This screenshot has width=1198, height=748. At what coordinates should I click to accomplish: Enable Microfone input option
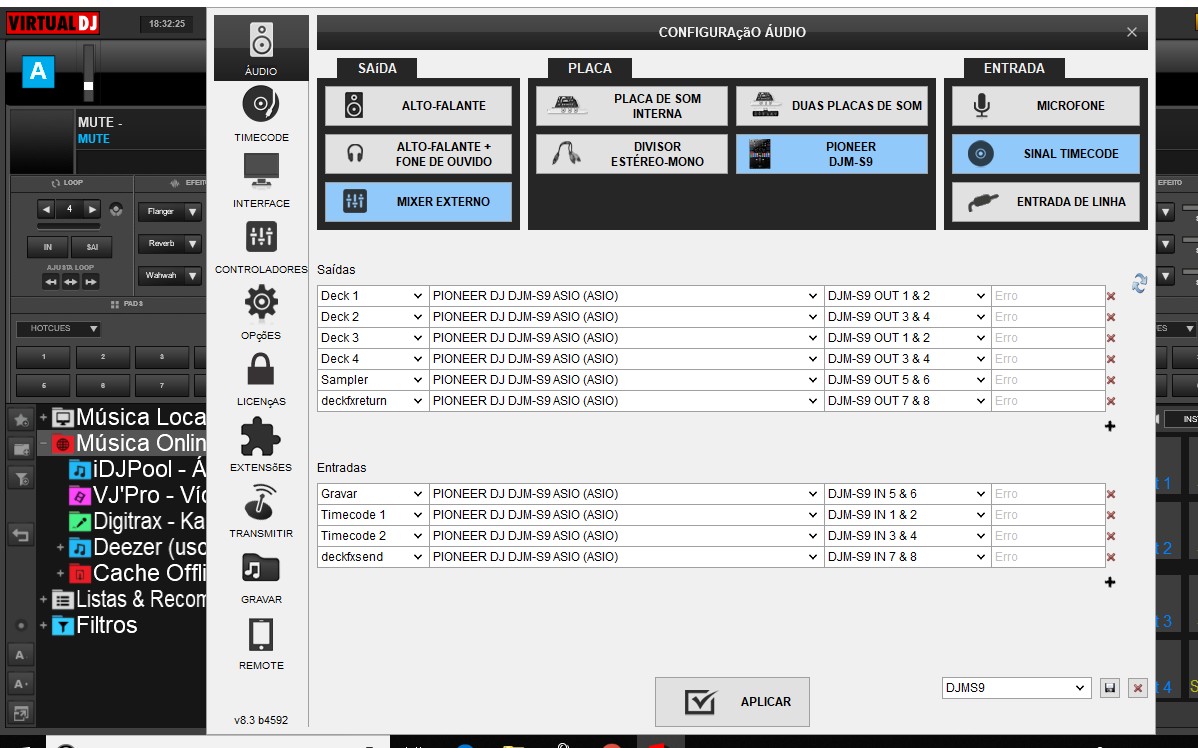pyautogui.click(x=1046, y=105)
